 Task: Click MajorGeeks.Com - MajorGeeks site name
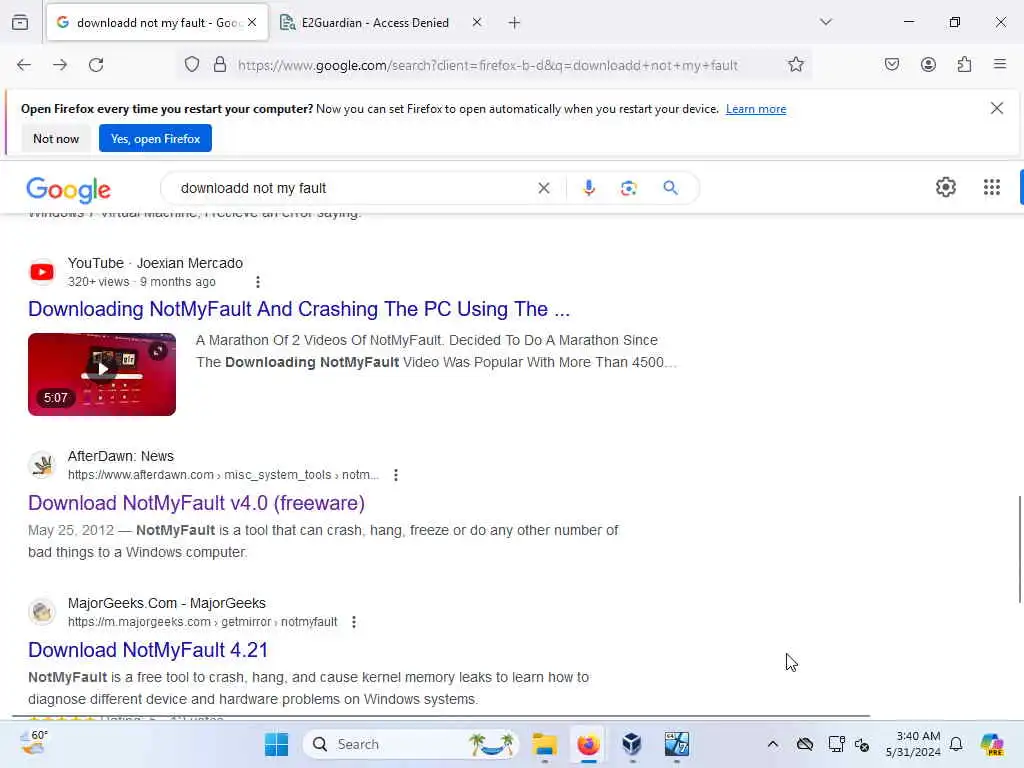[x=167, y=603]
